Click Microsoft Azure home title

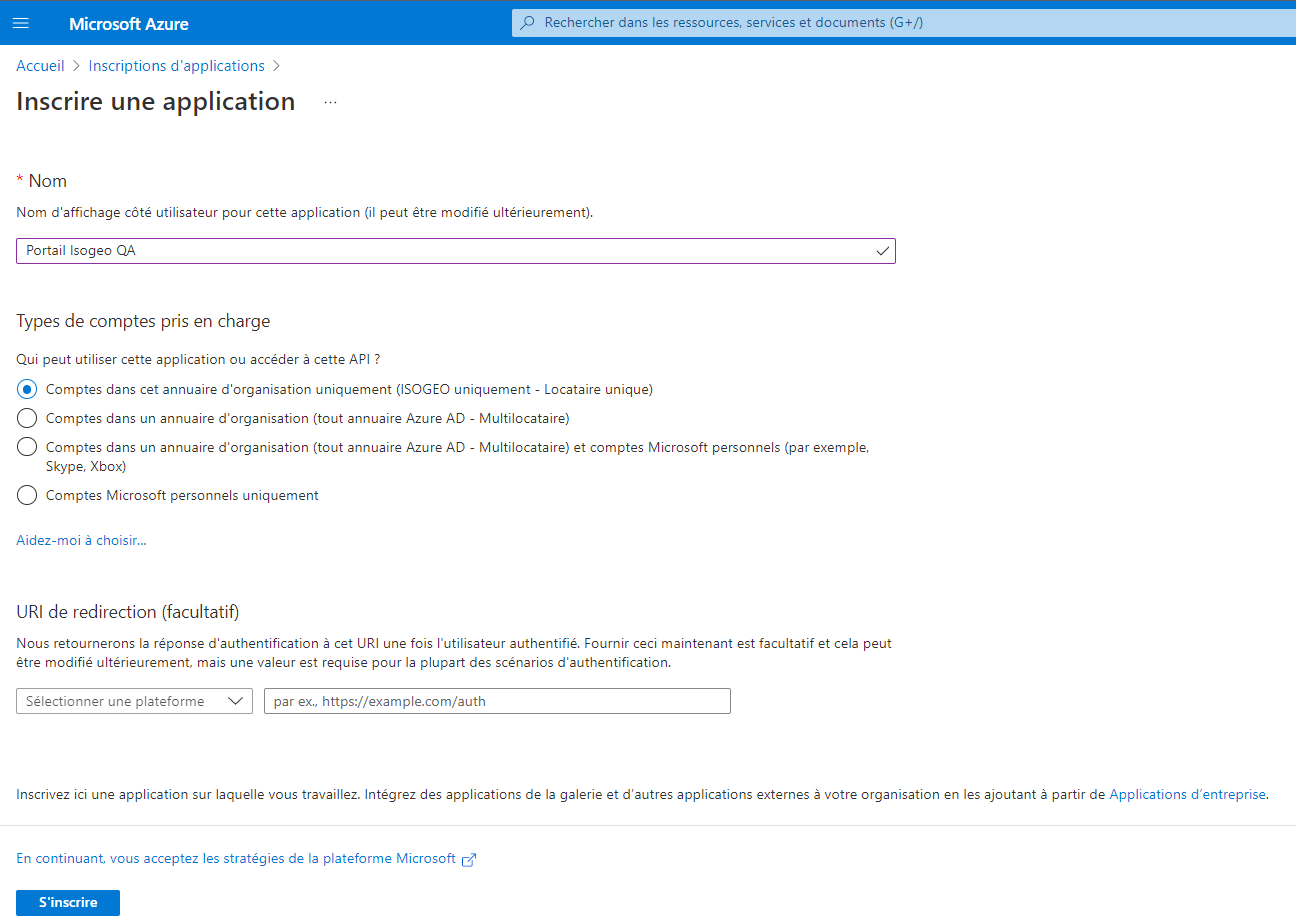coord(129,23)
